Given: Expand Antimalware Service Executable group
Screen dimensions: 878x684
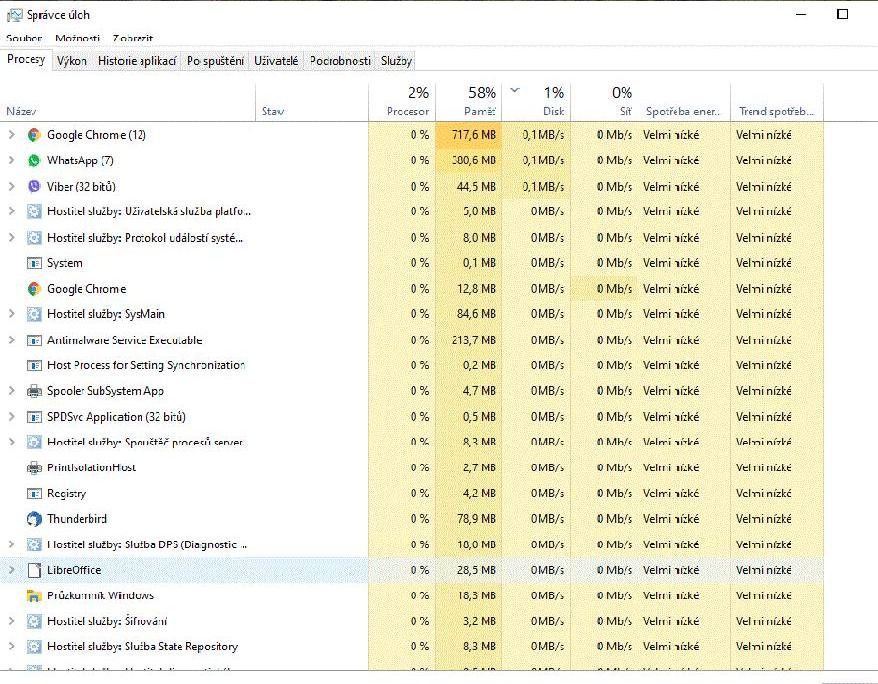Looking at the screenshot, I should click(11, 340).
